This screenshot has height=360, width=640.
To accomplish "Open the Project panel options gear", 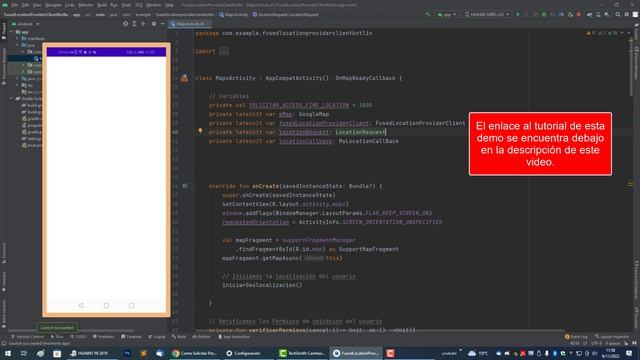I will tap(154, 24).
